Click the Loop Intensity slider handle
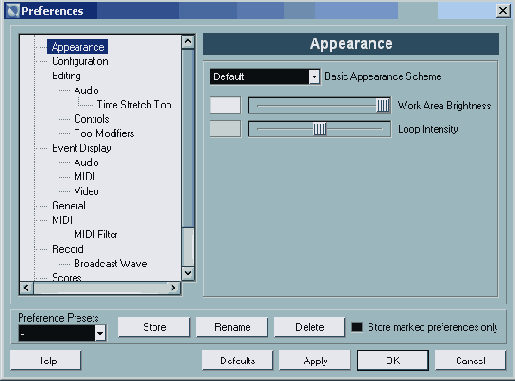The width and height of the screenshot is (515, 381). tap(319, 129)
